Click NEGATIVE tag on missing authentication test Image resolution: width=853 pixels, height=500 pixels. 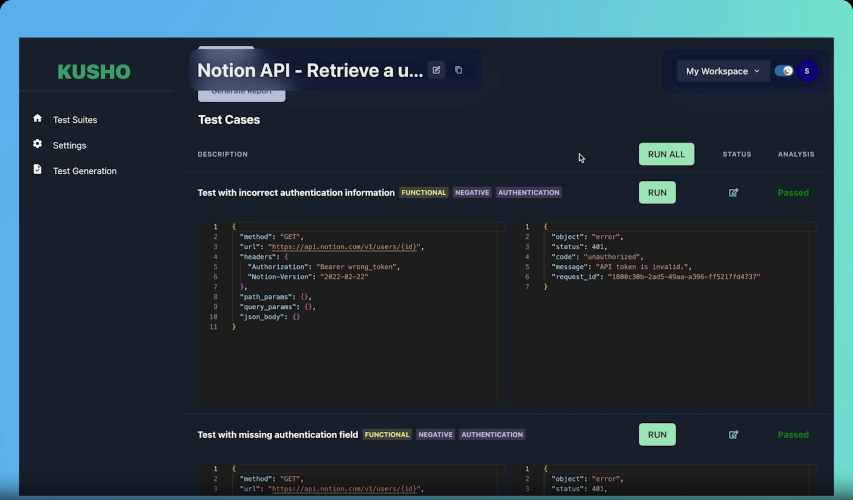click(435, 435)
